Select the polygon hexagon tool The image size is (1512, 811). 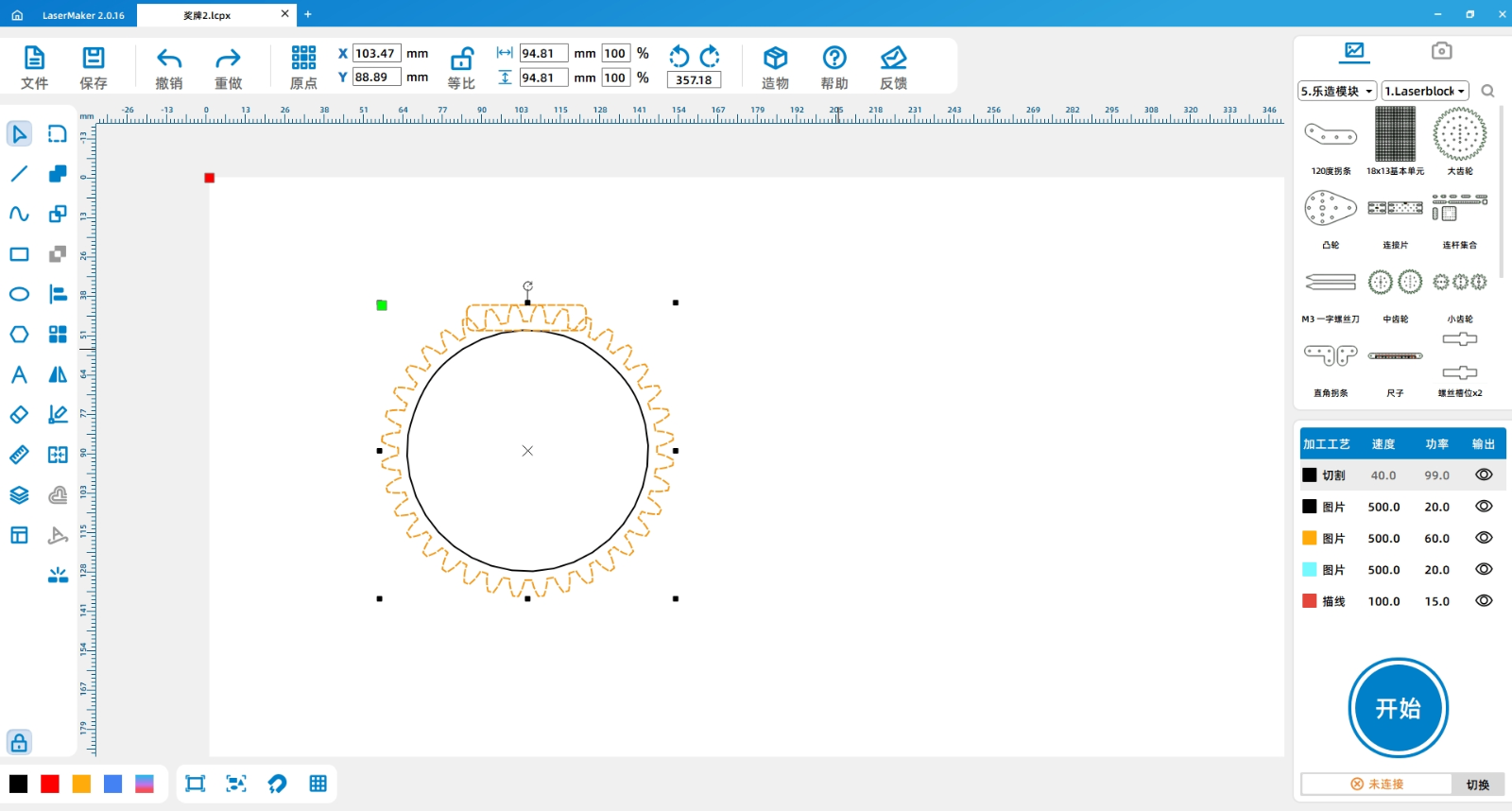(x=19, y=335)
